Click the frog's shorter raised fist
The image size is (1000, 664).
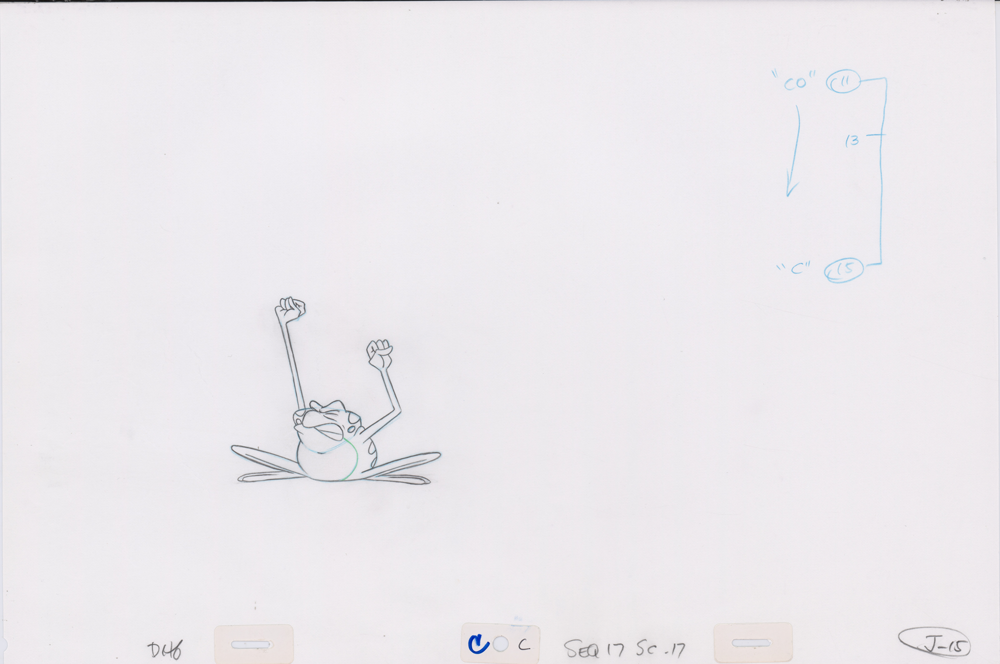(379, 352)
